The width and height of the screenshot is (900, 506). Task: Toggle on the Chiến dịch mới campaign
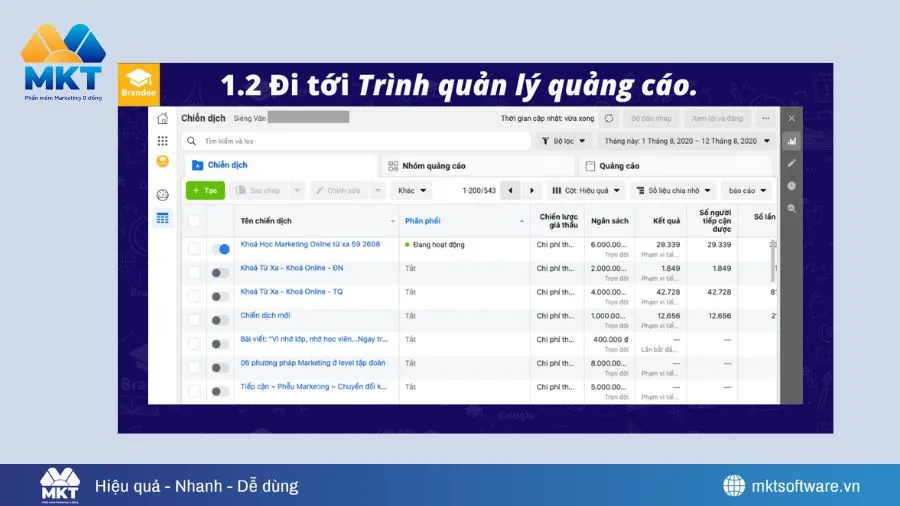(x=220, y=320)
